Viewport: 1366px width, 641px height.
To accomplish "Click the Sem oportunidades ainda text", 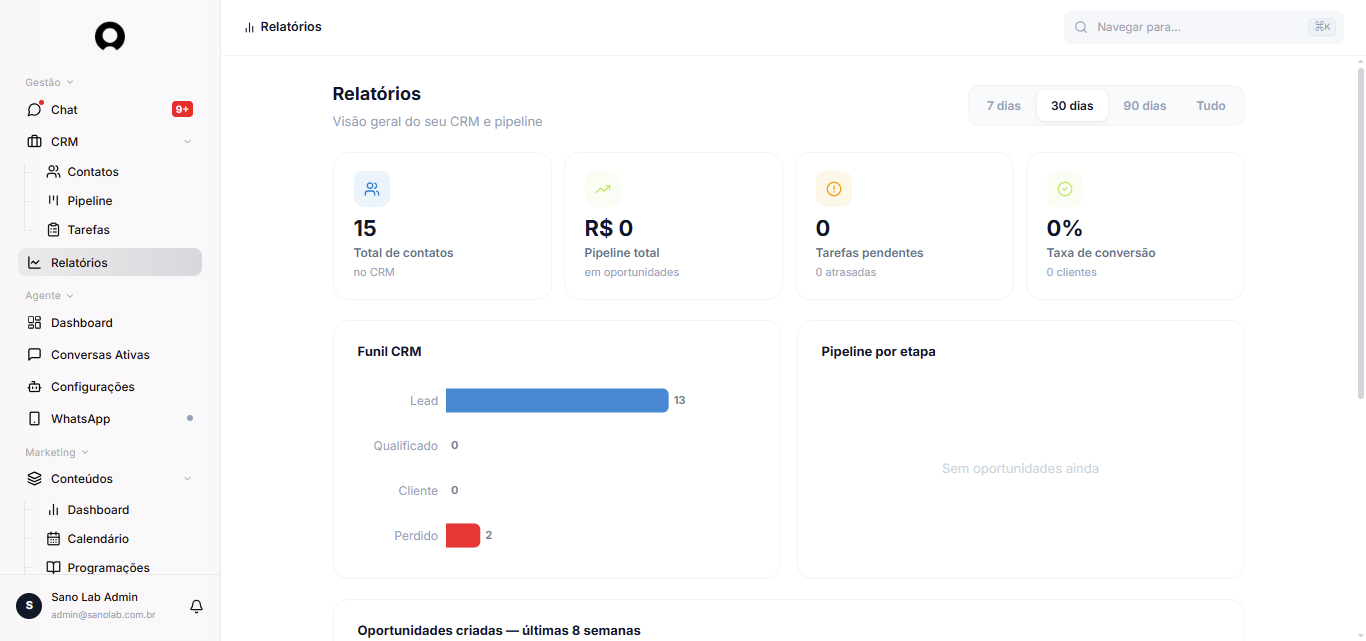I will coord(1020,468).
